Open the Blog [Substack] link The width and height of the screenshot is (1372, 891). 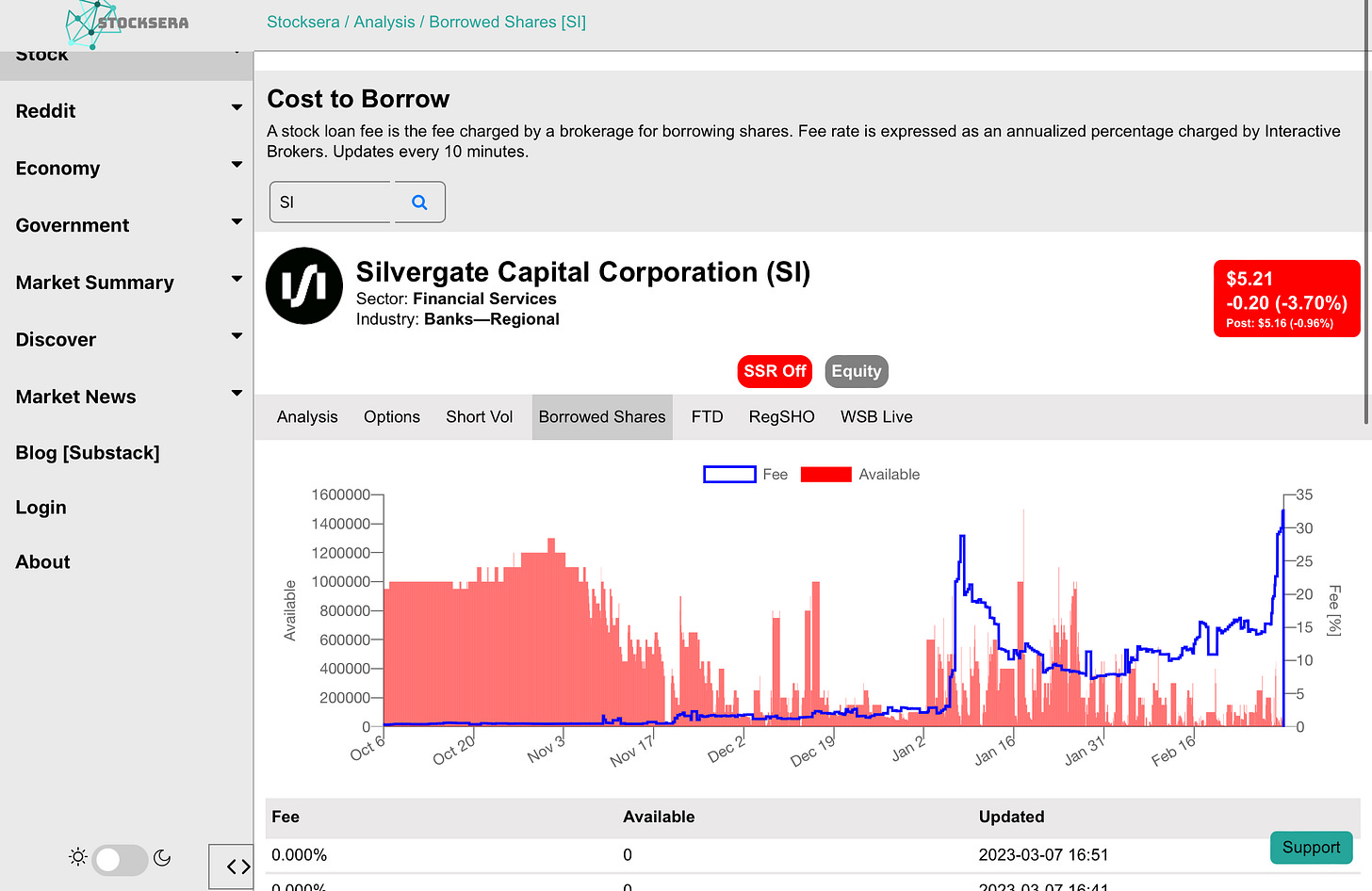(x=88, y=453)
